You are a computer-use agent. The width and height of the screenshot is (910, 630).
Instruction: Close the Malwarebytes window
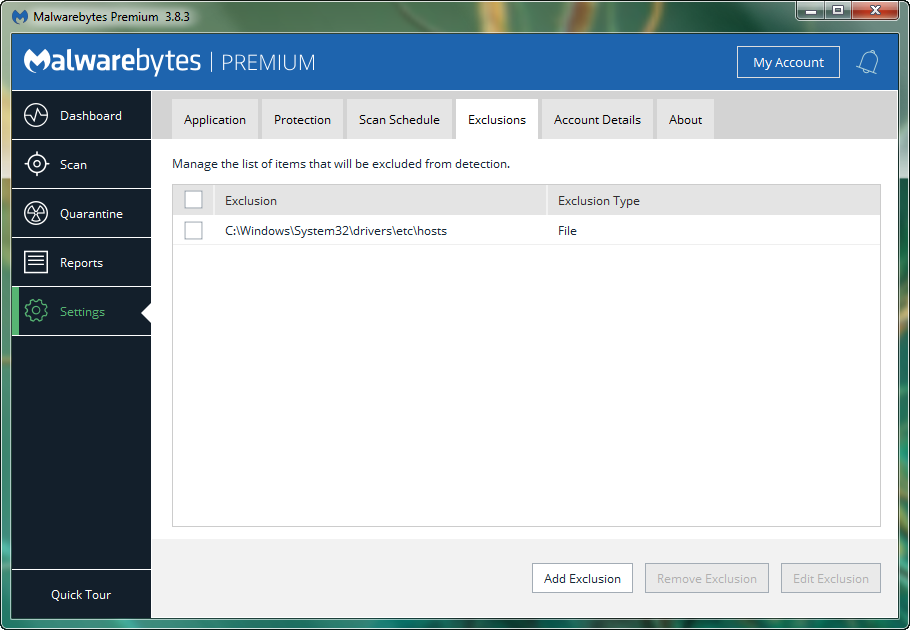(876, 10)
